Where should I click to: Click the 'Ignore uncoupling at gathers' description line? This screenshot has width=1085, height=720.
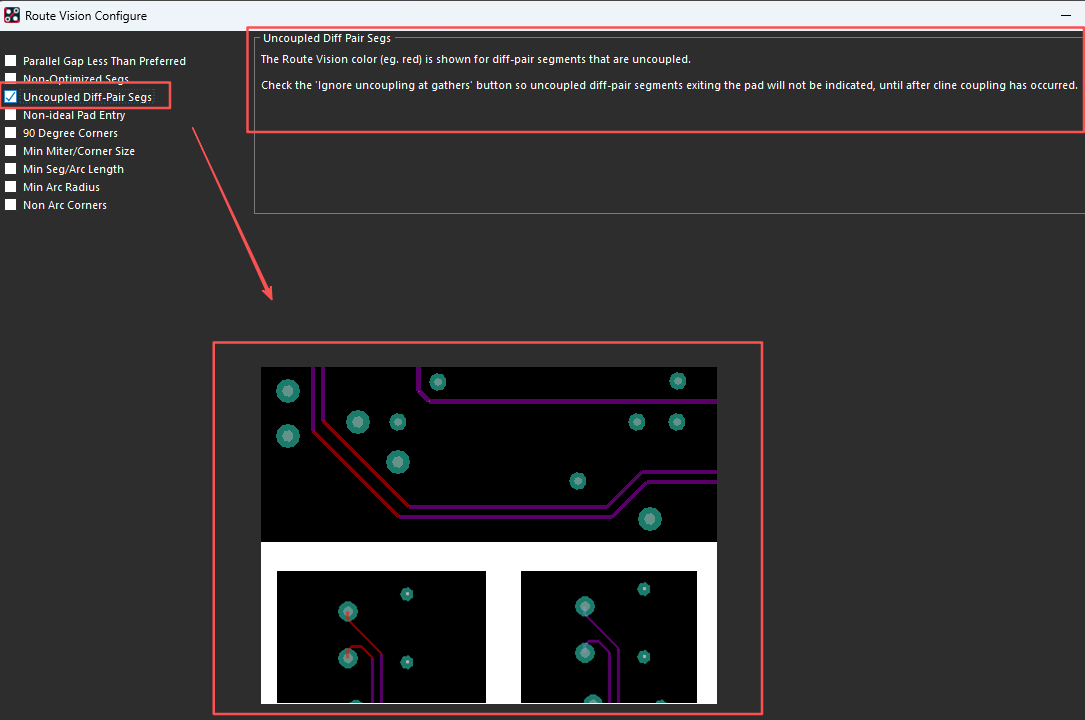[x=668, y=85]
